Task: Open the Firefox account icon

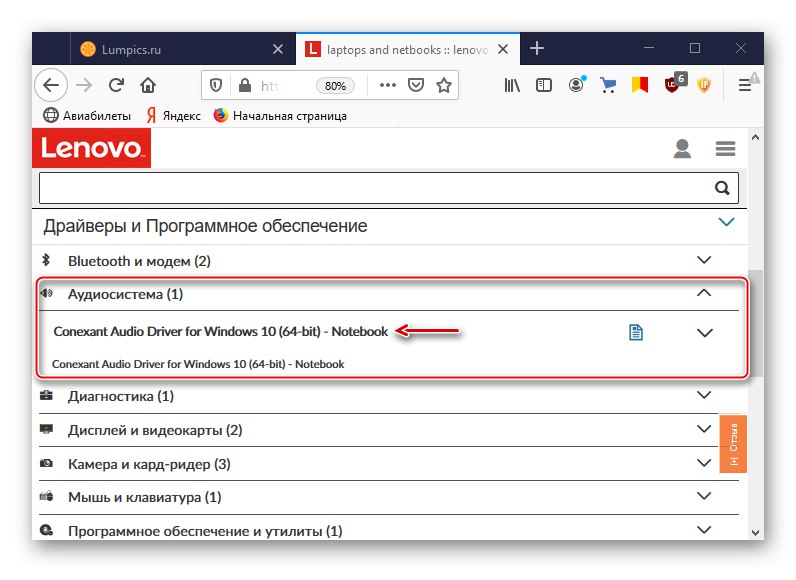Action: [576, 85]
